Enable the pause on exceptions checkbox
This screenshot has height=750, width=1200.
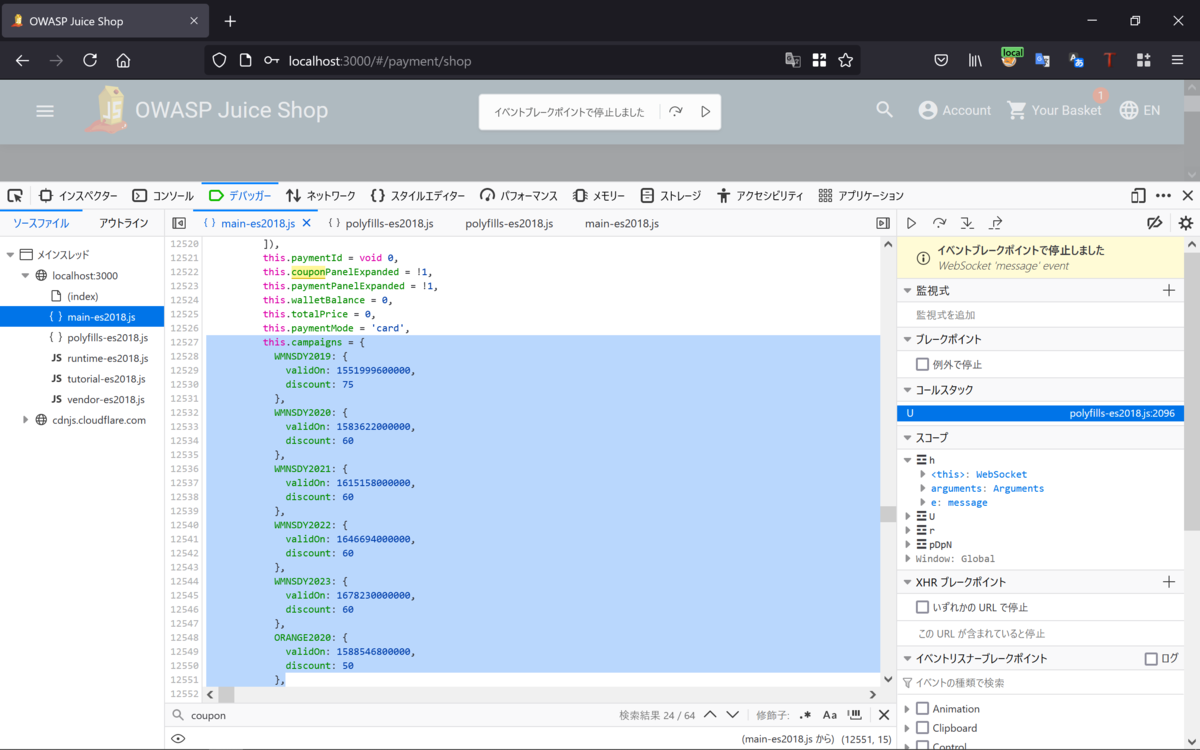[923, 364]
